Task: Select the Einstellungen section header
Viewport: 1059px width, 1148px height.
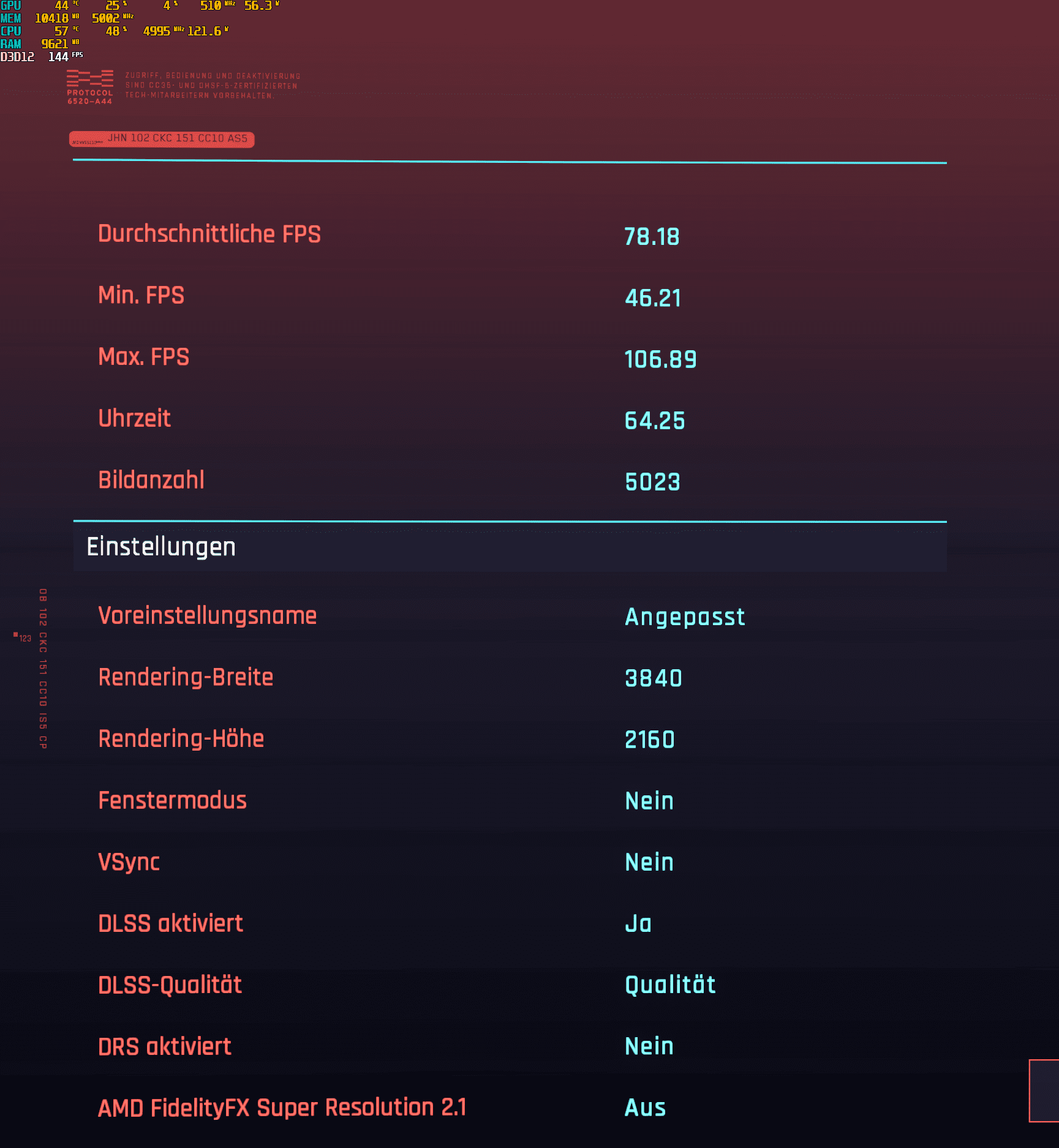Action: [x=161, y=547]
